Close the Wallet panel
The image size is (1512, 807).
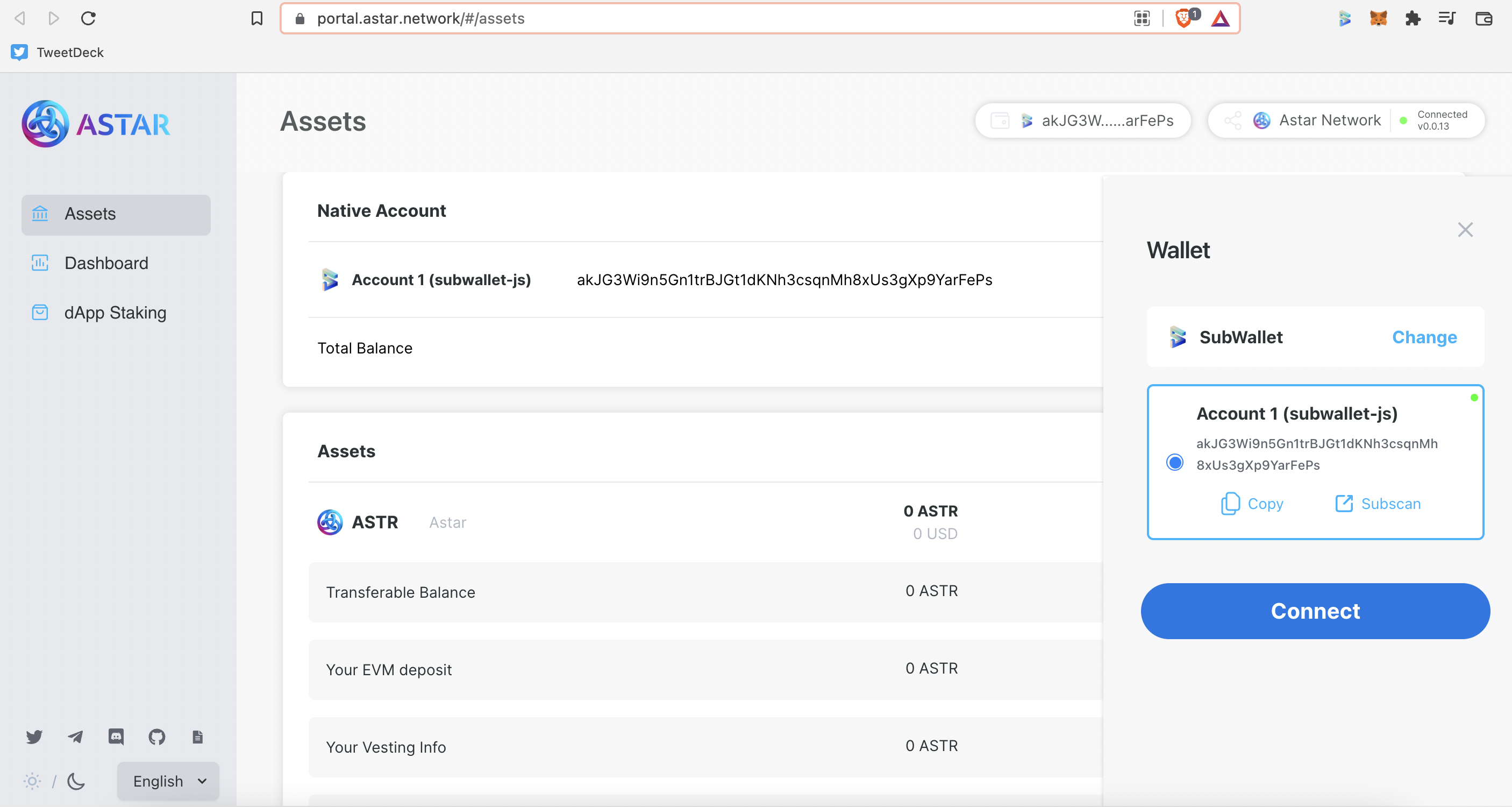point(1465,230)
